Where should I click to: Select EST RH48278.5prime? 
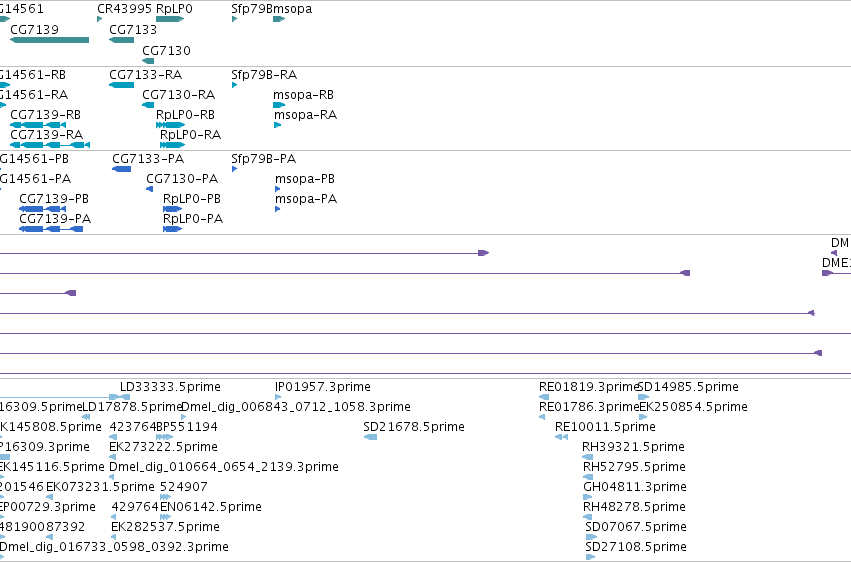[x=588, y=518]
